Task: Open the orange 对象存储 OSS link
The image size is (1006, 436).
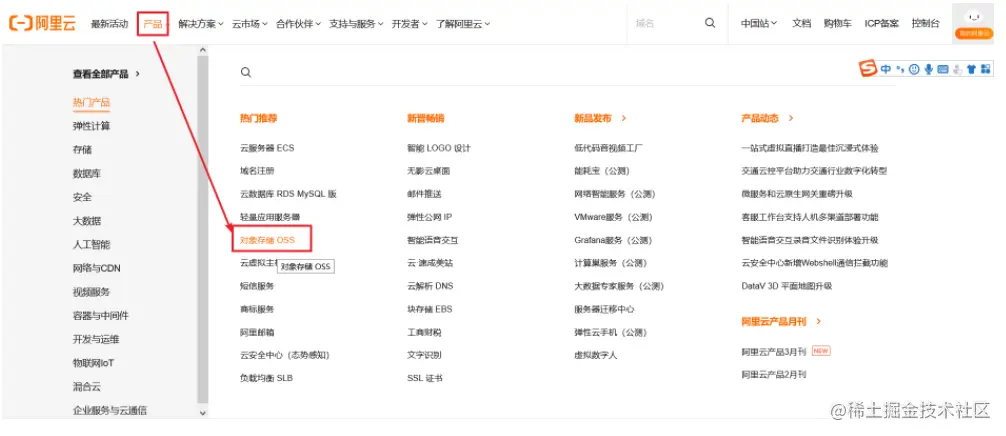Action: click(268, 240)
